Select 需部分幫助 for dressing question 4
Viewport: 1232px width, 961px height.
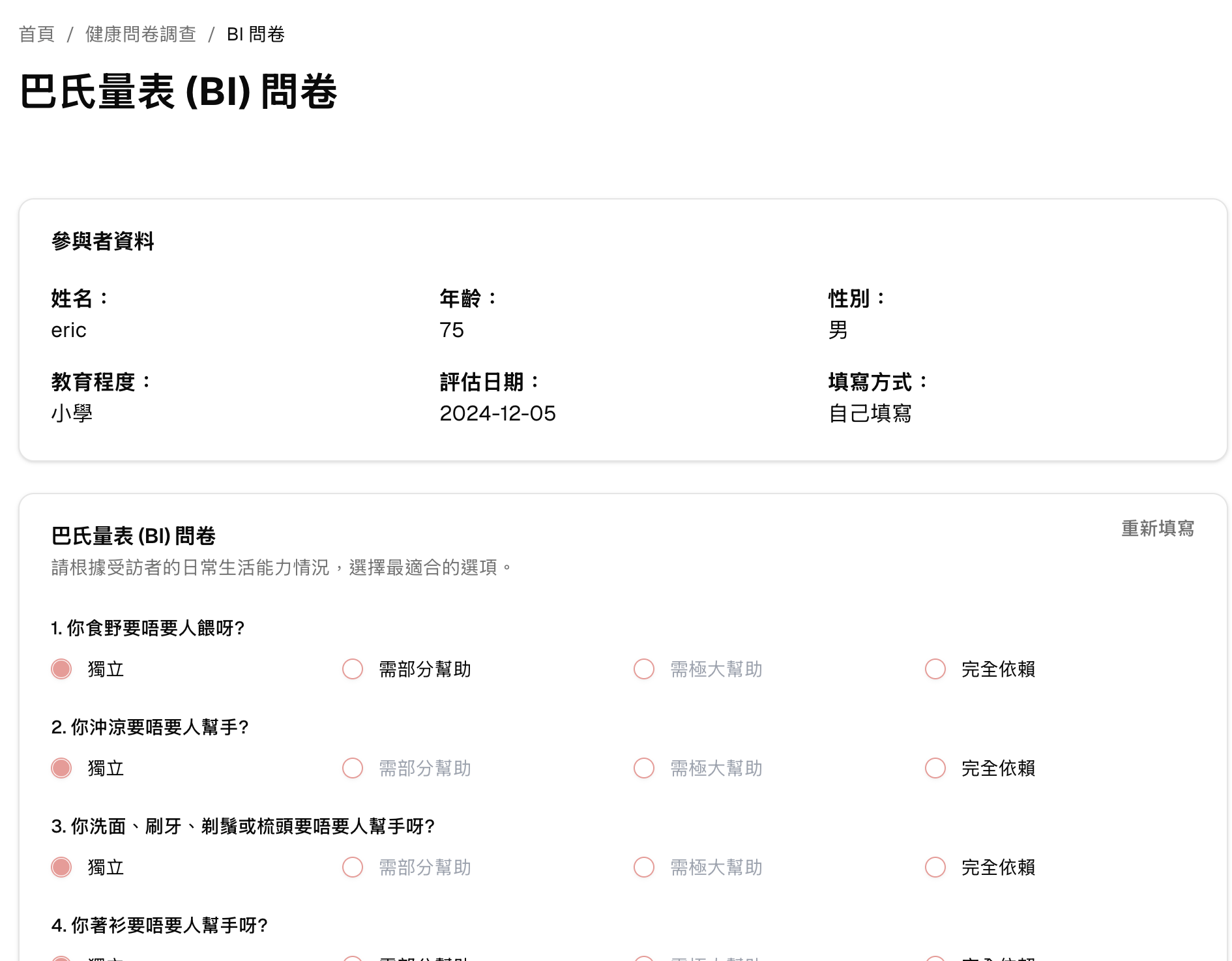click(352, 957)
